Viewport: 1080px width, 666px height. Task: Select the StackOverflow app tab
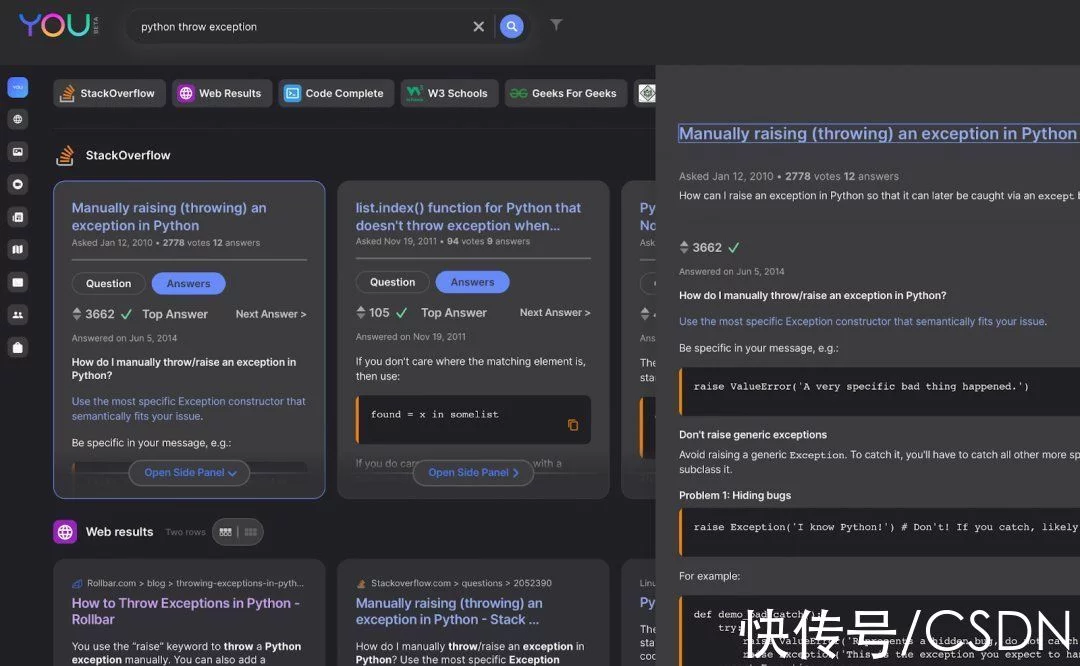point(109,93)
